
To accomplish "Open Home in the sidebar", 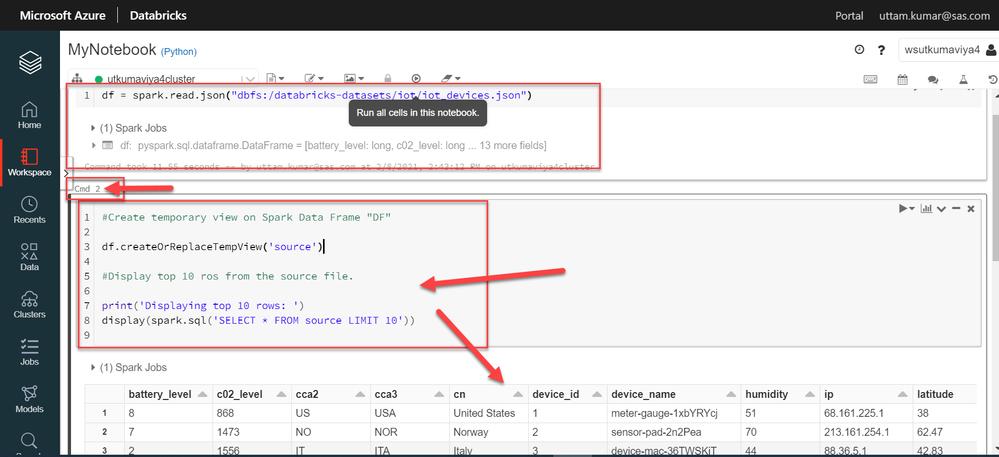I will 29,115.
